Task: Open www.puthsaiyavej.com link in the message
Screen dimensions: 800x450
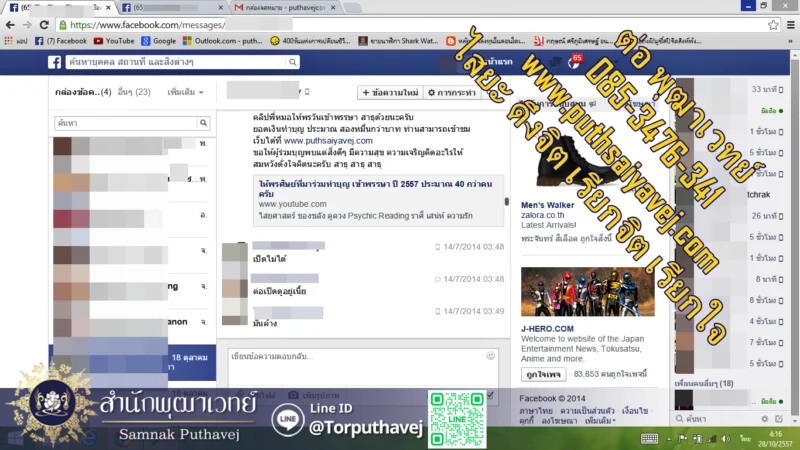Action: coord(328,141)
